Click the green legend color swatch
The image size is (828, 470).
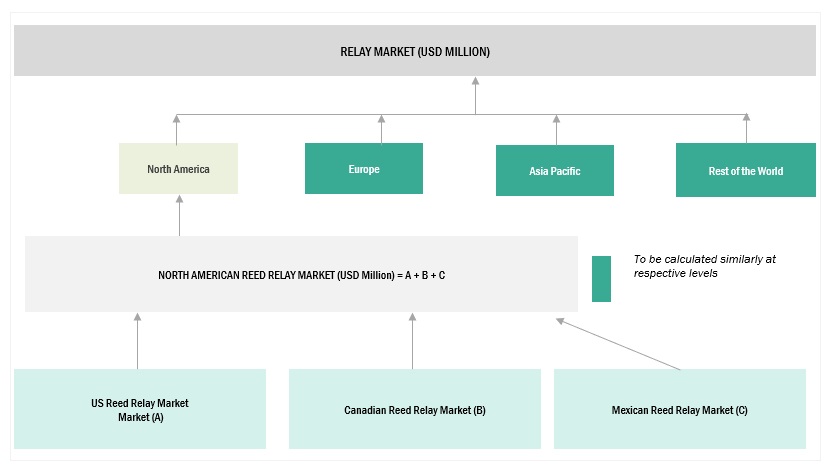601,279
